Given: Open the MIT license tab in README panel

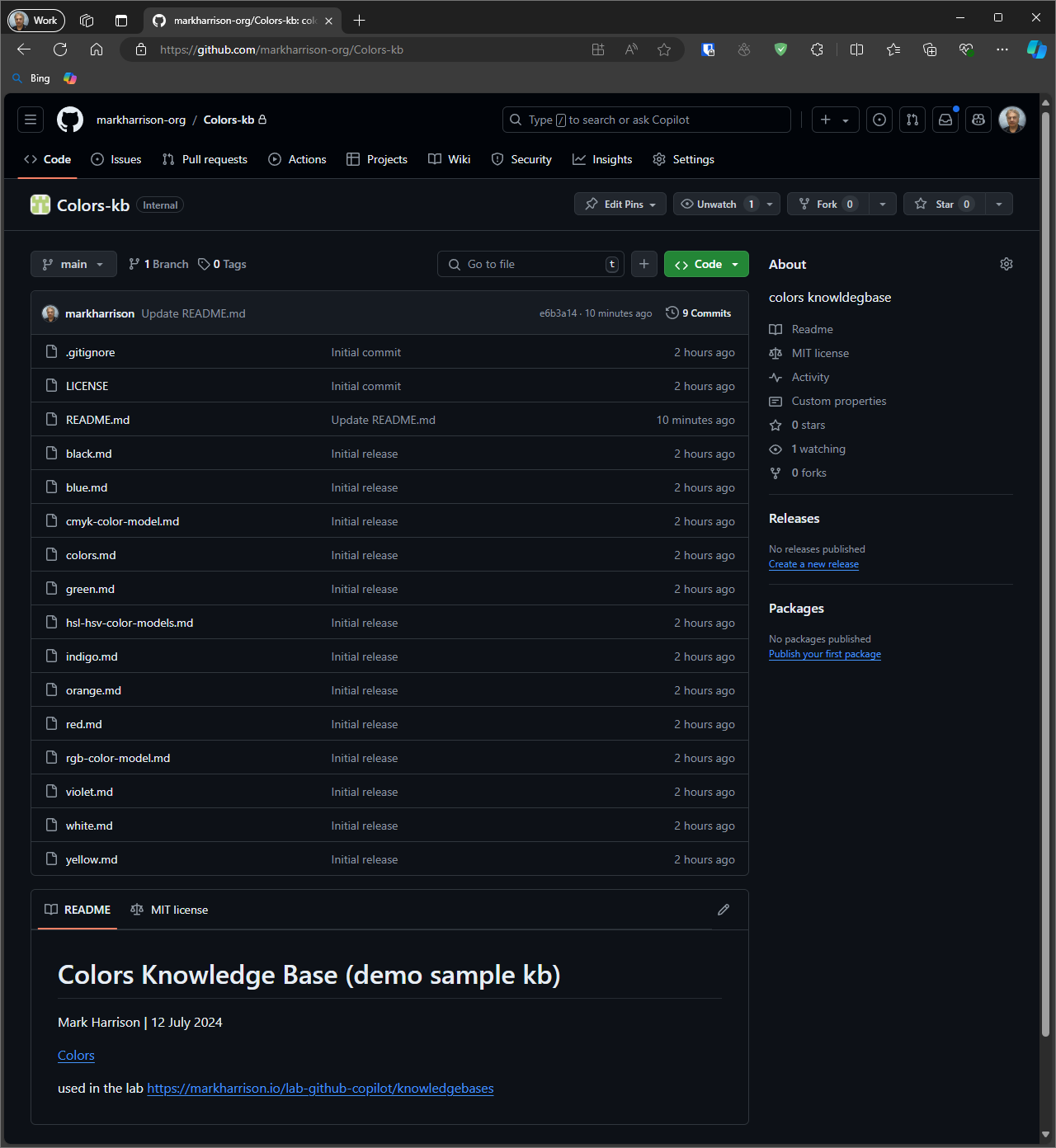Looking at the screenshot, I should point(170,910).
